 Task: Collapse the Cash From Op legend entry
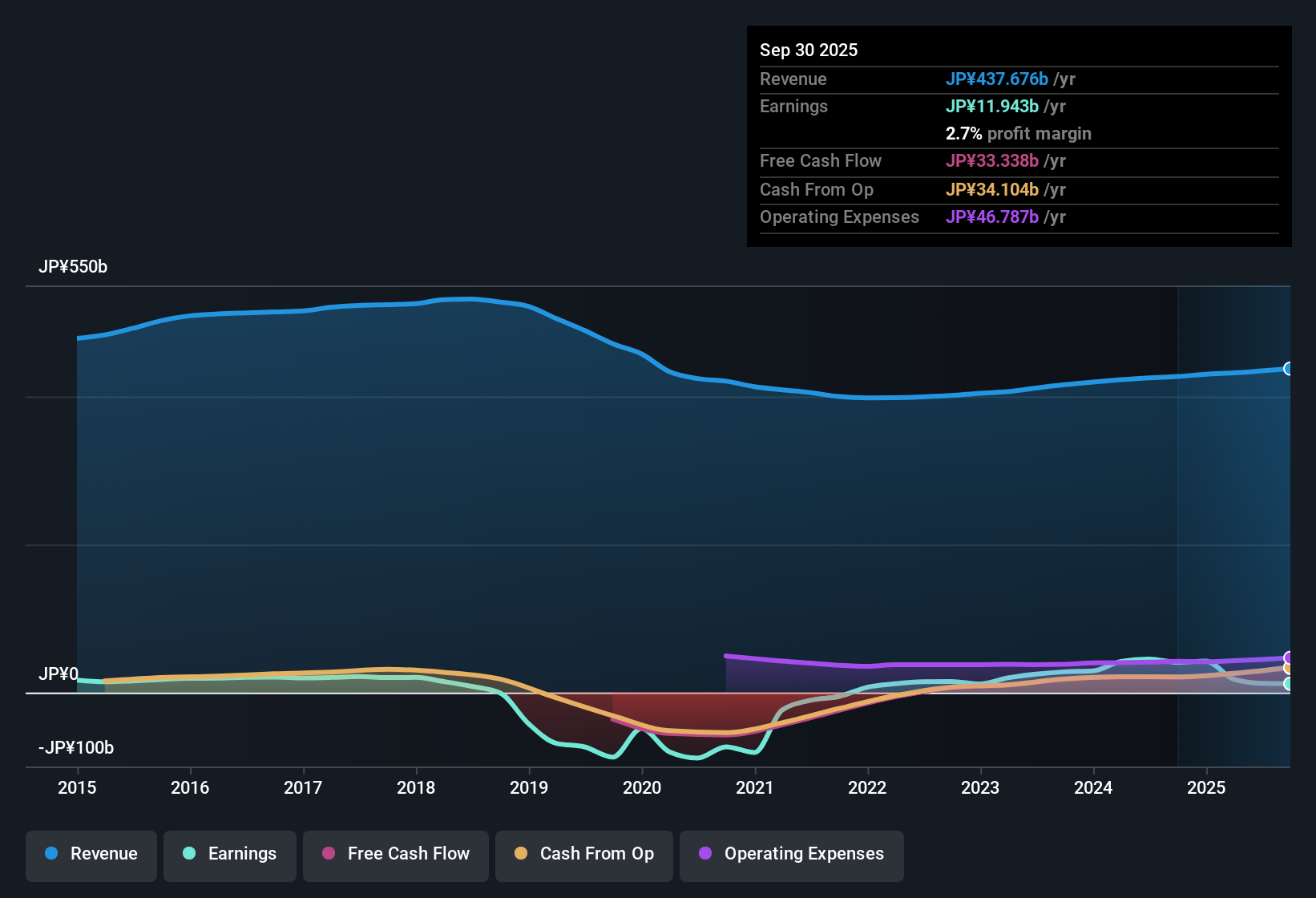point(583,854)
